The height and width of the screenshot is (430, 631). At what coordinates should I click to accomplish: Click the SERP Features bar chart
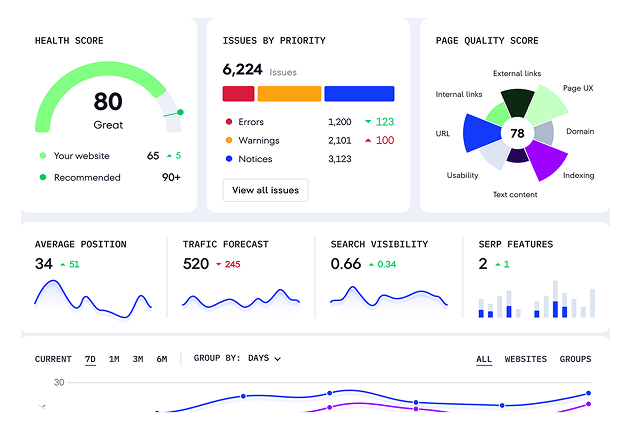pyautogui.click(x=535, y=301)
